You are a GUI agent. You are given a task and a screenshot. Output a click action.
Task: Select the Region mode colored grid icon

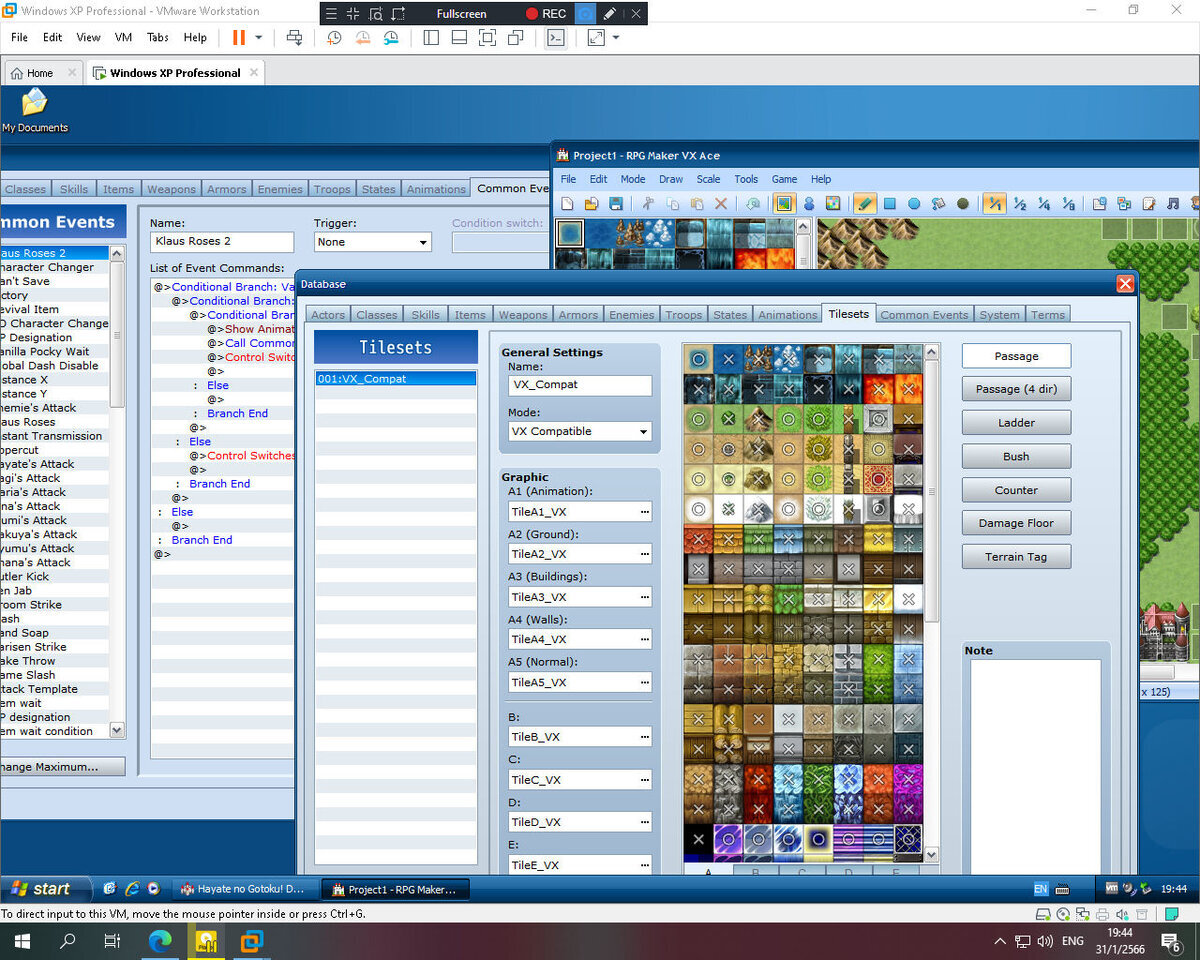coord(832,203)
